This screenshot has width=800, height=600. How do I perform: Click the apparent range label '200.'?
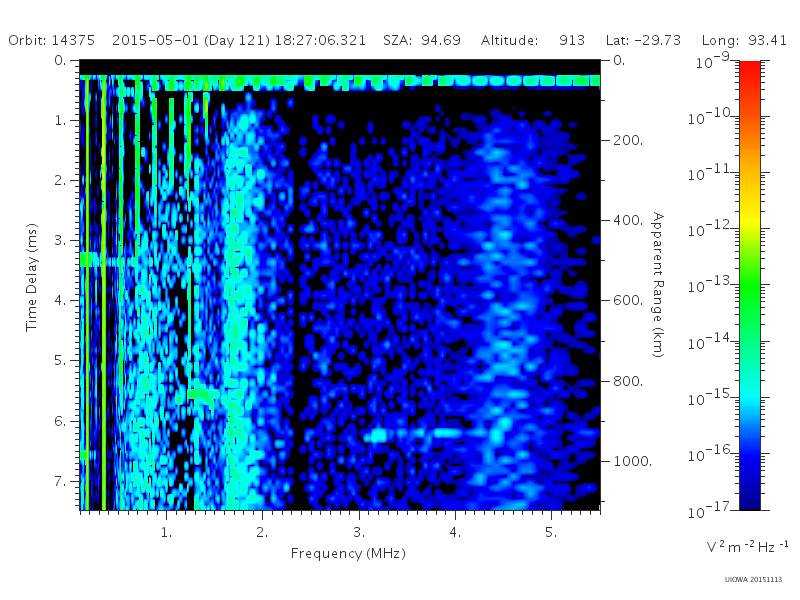coord(628,140)
